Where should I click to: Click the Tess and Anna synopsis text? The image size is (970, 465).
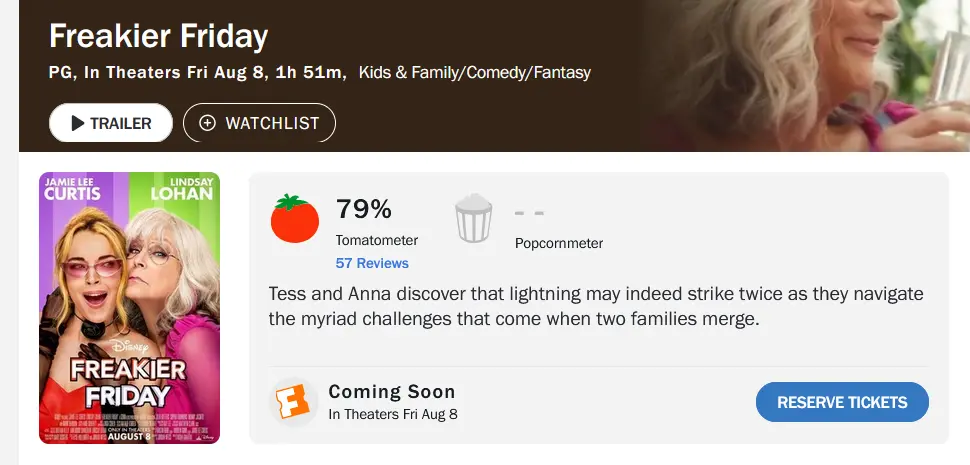pos(596,306)
